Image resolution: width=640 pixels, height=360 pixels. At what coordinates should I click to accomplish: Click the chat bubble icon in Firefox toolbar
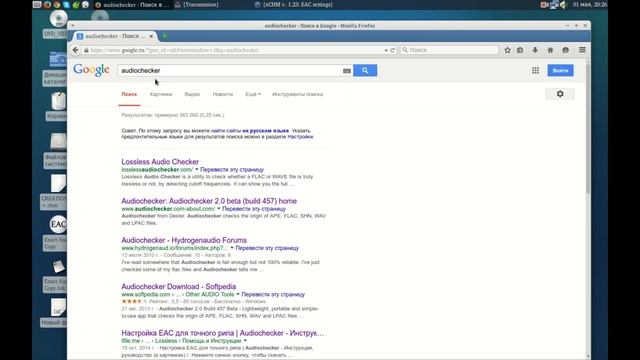pyautogui.click(x=565, y=50)
